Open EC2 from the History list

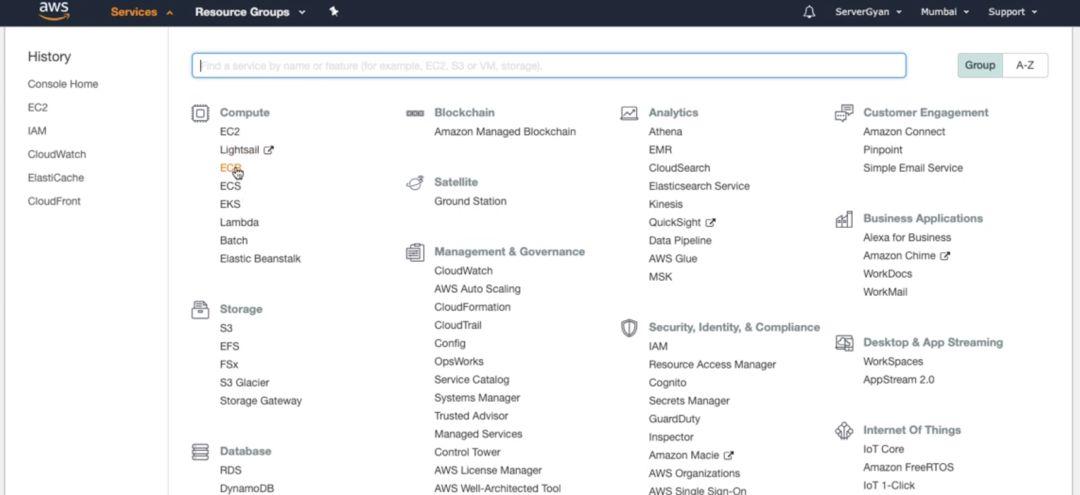point(38,107)
